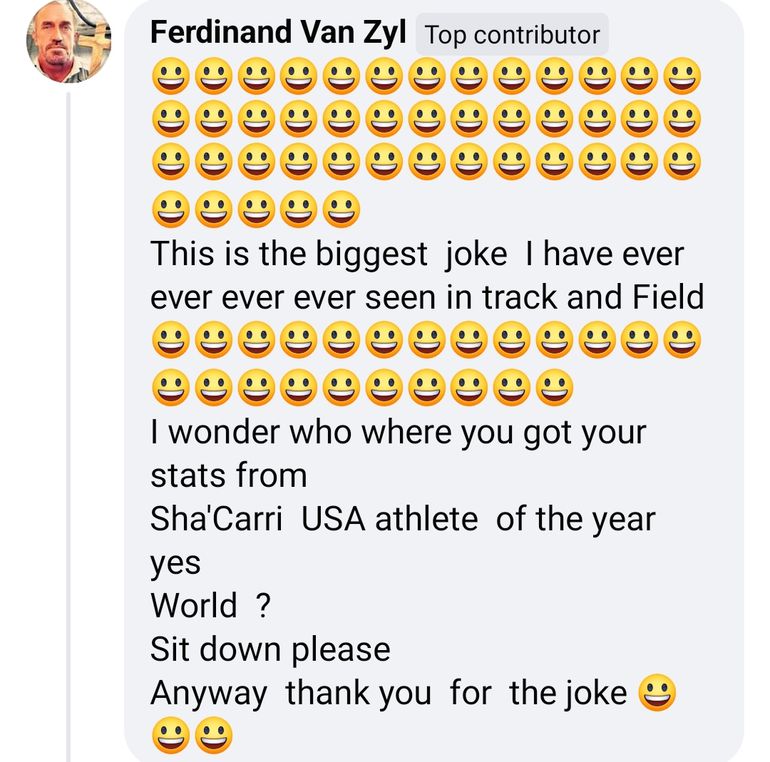Click the standalone word "yes"
The width and height of the screenshot is (770, 762).
175,563
